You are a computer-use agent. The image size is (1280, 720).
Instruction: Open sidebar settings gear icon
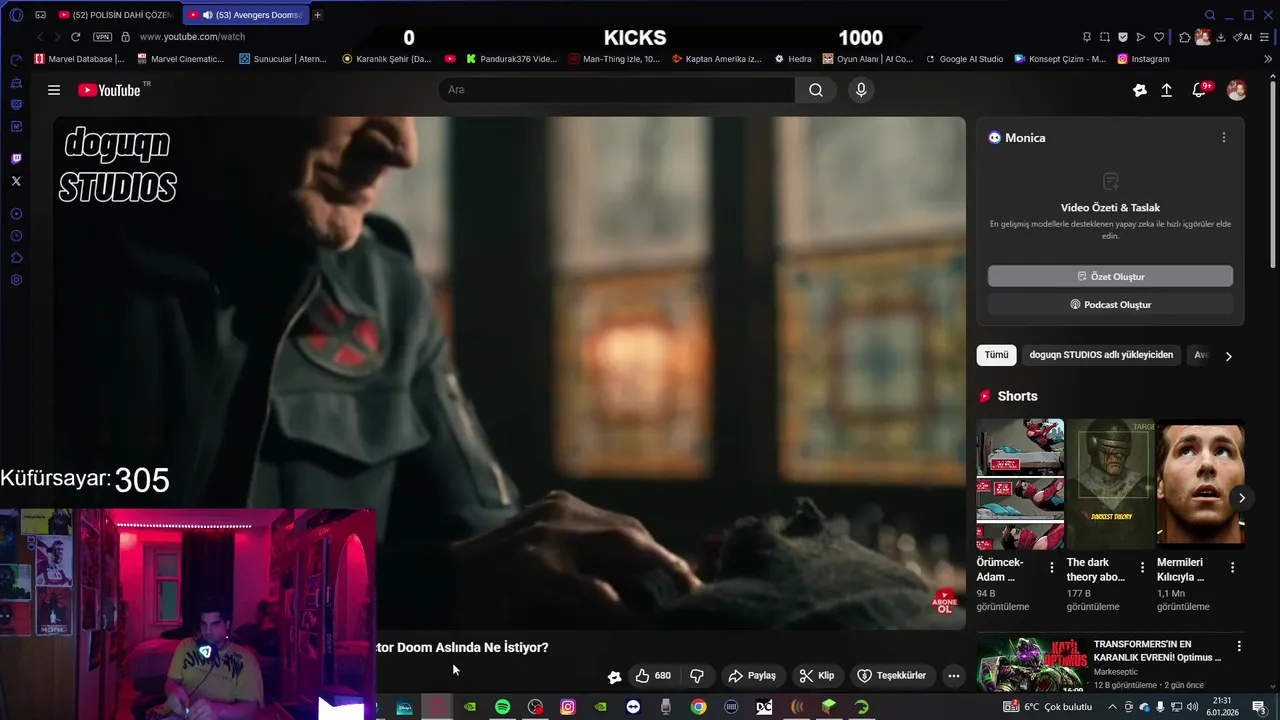click(x=16, y=280)
